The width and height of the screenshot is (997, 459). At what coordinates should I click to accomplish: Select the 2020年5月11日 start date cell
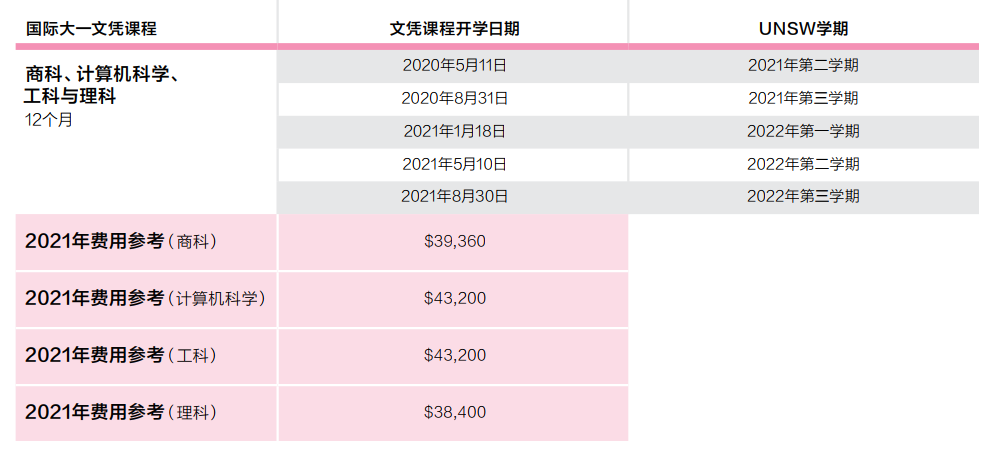453,65
